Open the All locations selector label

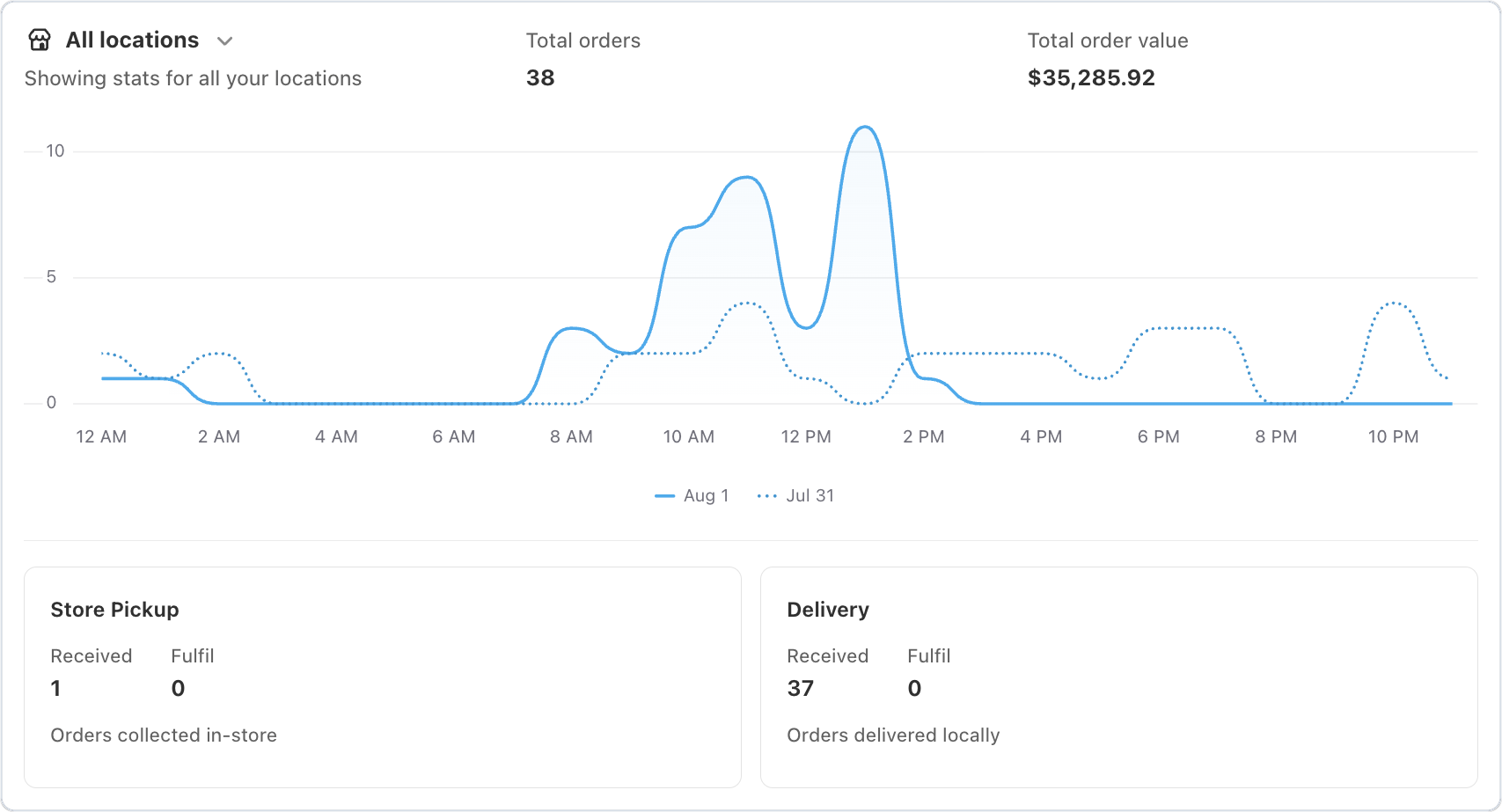(x=133, y=40)
